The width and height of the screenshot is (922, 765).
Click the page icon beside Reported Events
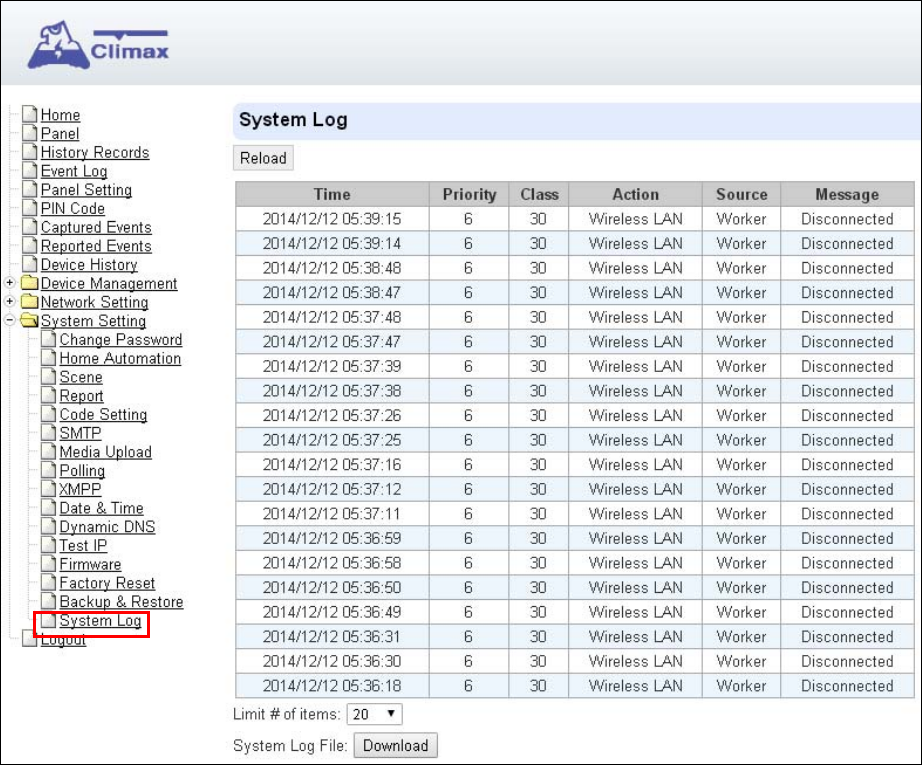click(x=29, y=246)
